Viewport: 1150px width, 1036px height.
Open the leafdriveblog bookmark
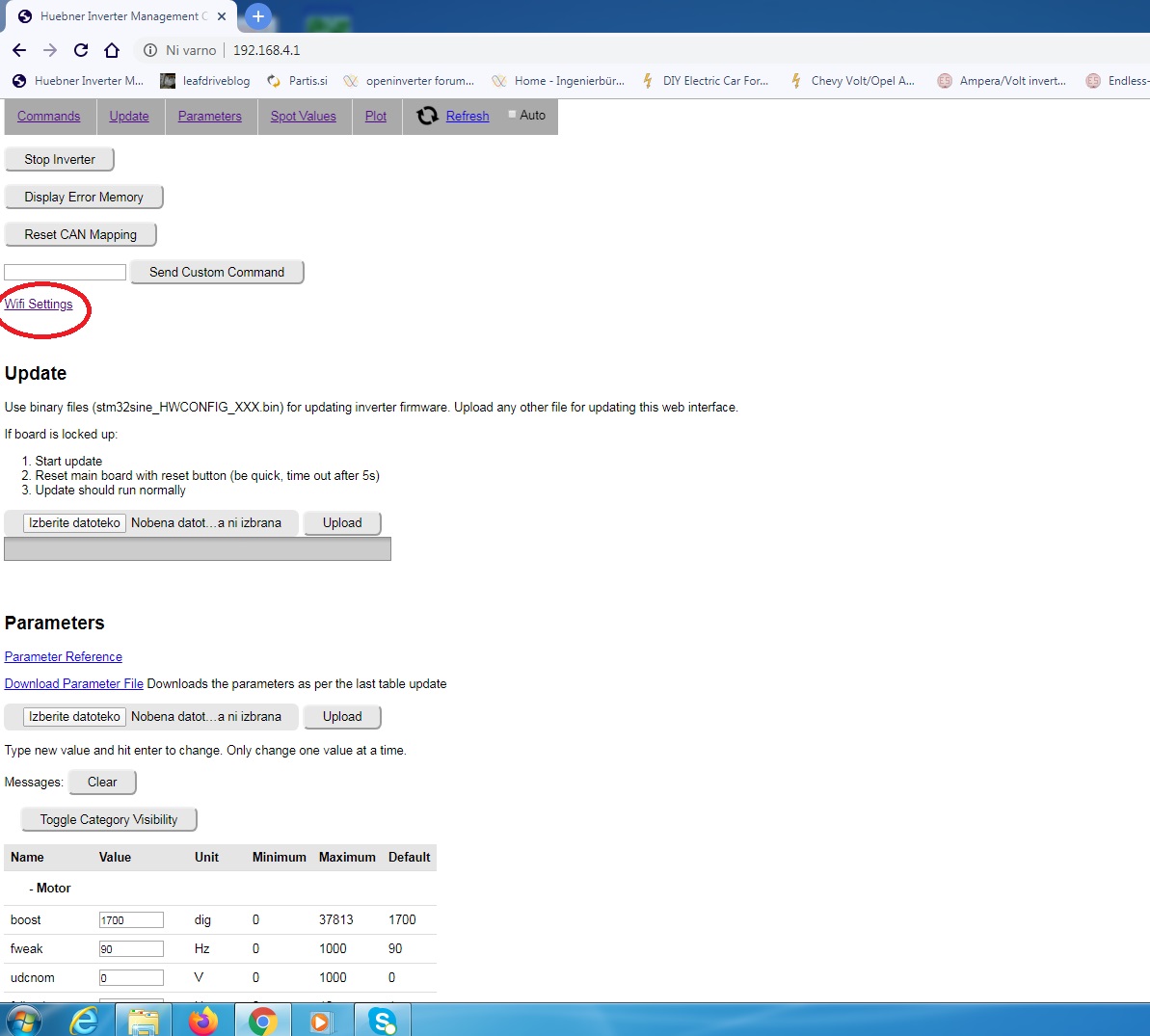click(205, 81)
